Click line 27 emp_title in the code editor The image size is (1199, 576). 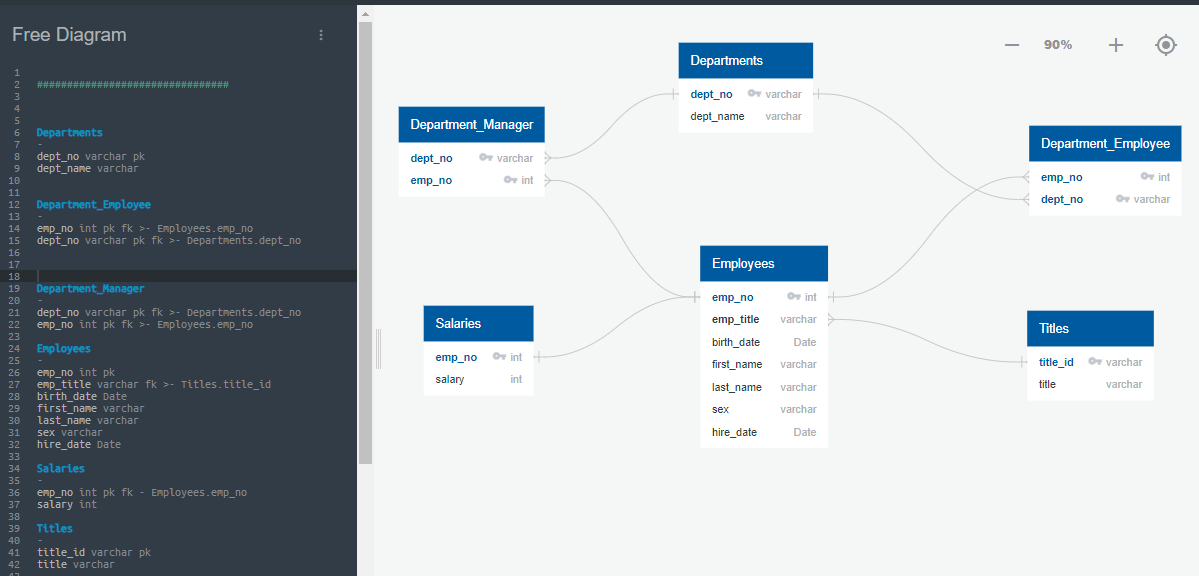tap(63, 384)
